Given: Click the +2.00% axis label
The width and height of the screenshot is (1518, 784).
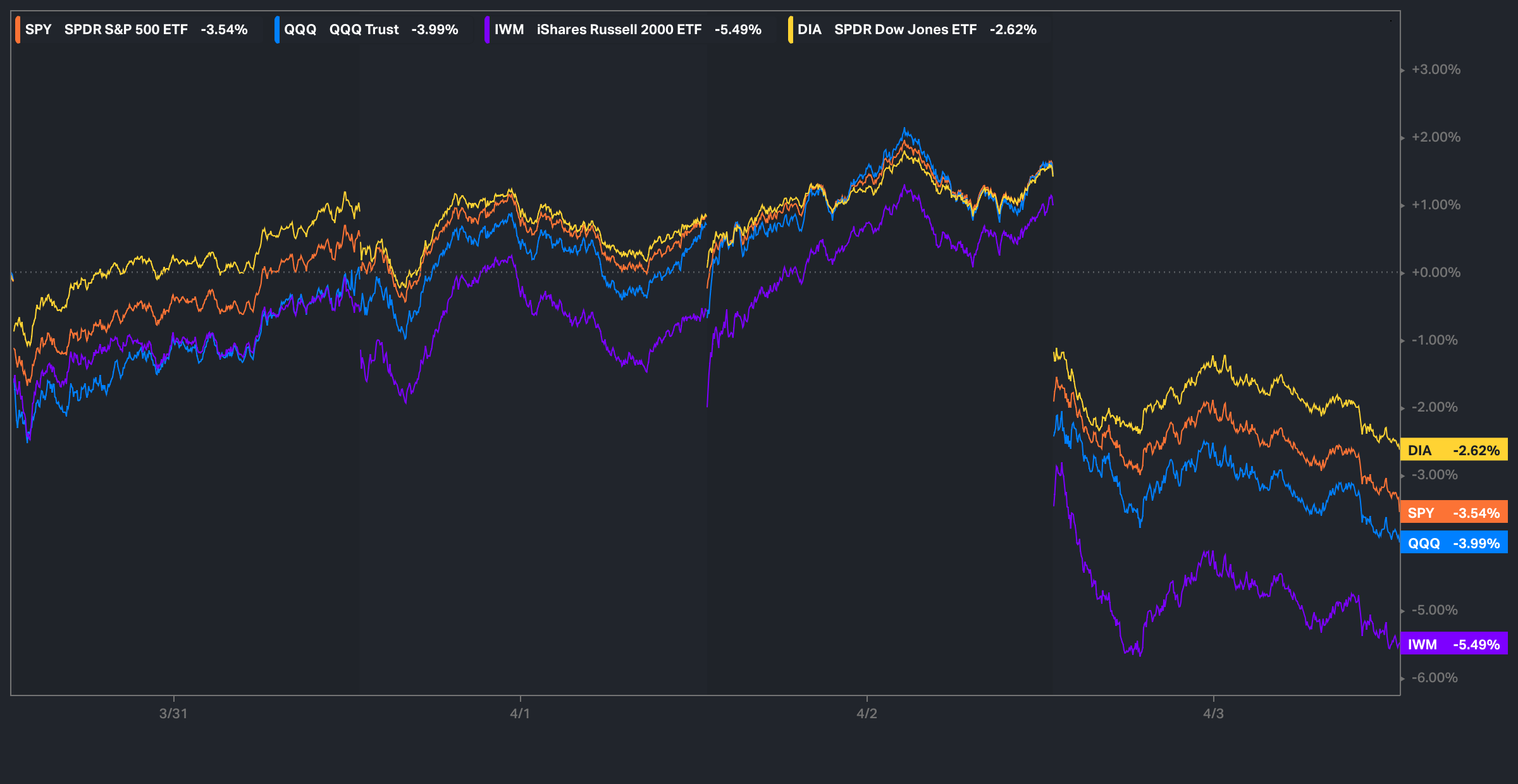Looking at the screenshot, I should click(x=1436, y=137).
